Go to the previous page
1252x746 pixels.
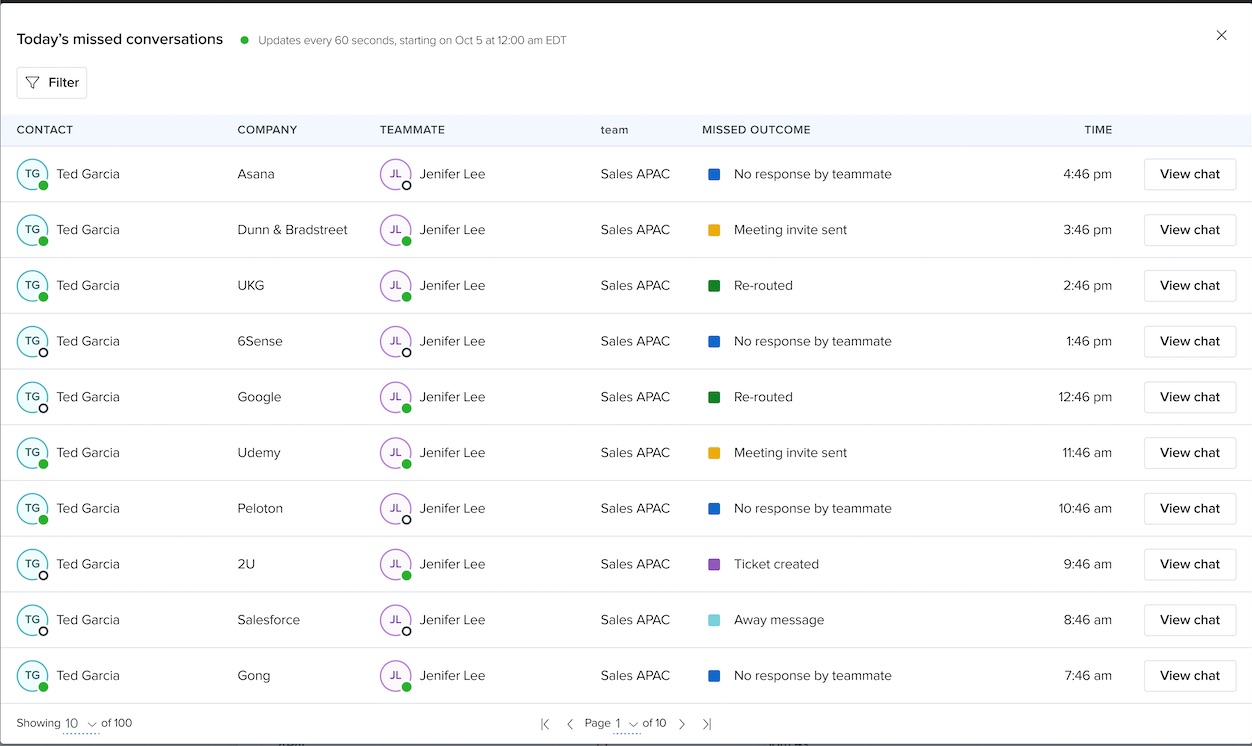[x=570, y=724]
